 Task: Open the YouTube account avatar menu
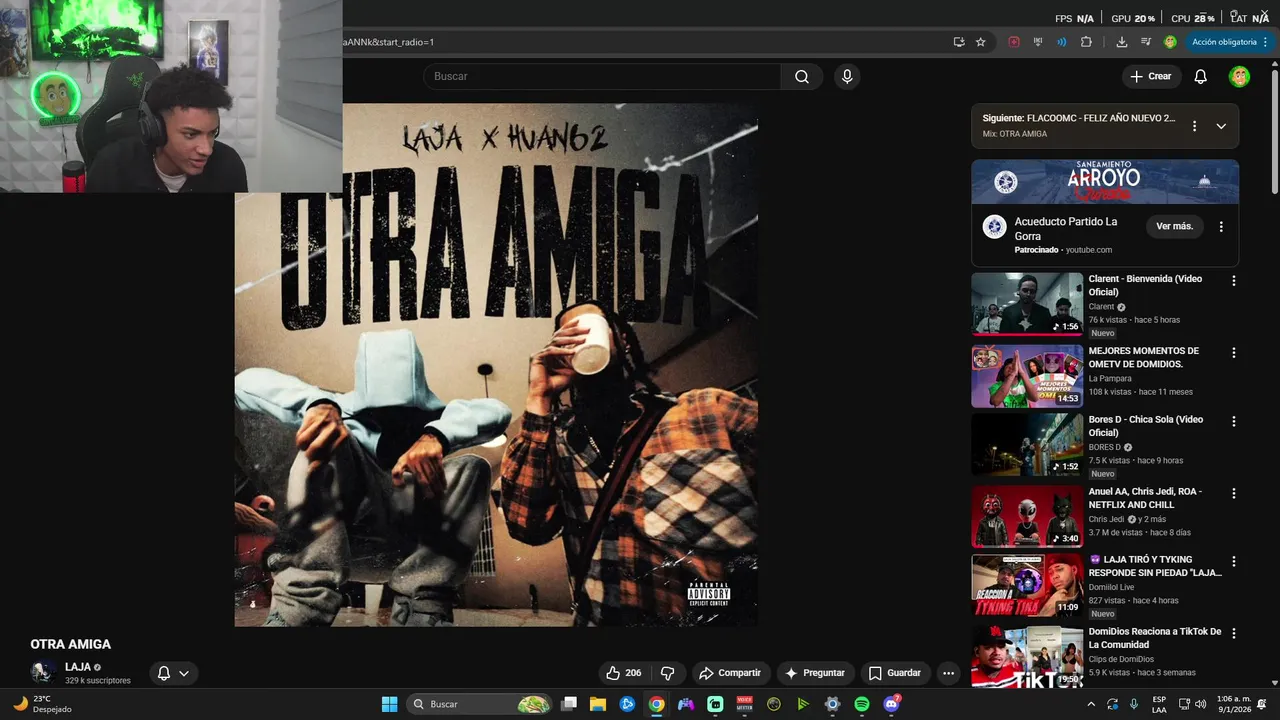pyautogui.click(x=1239, y=76)
